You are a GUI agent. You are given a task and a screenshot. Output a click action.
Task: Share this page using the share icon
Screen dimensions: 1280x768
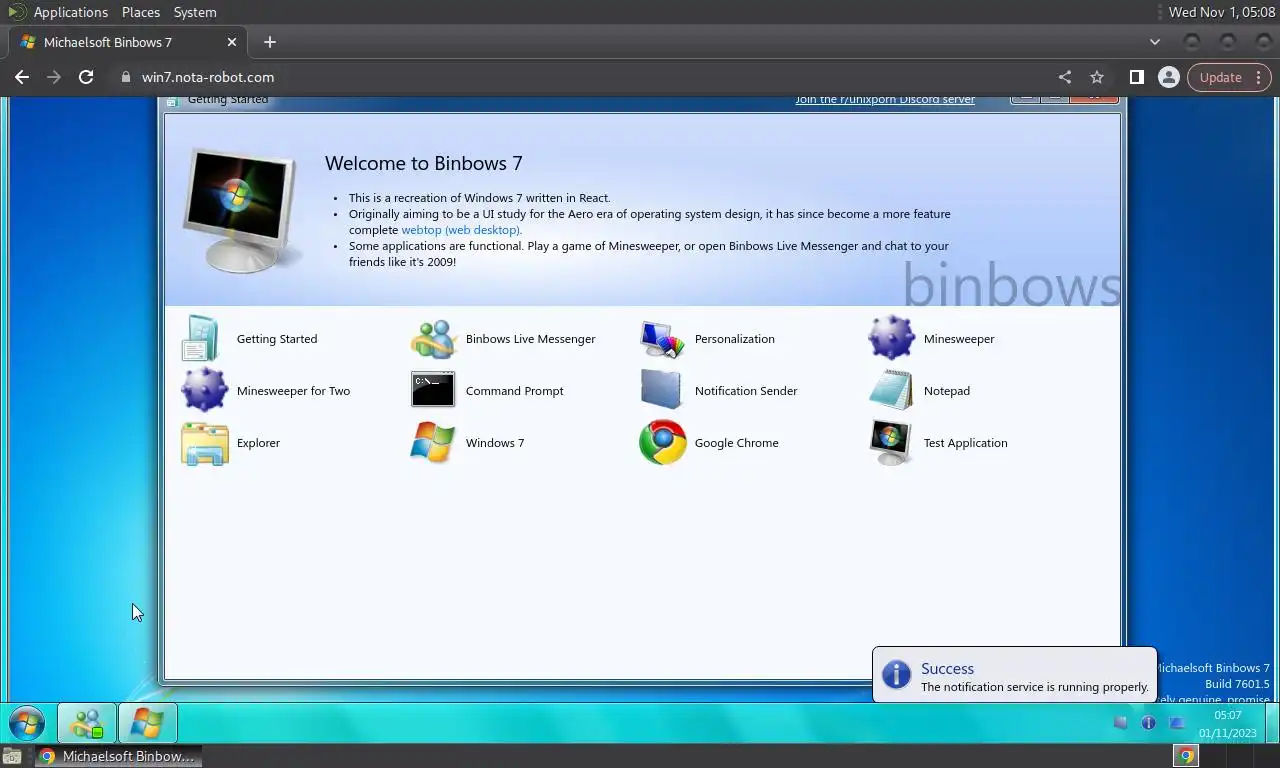coord(1065,77)
